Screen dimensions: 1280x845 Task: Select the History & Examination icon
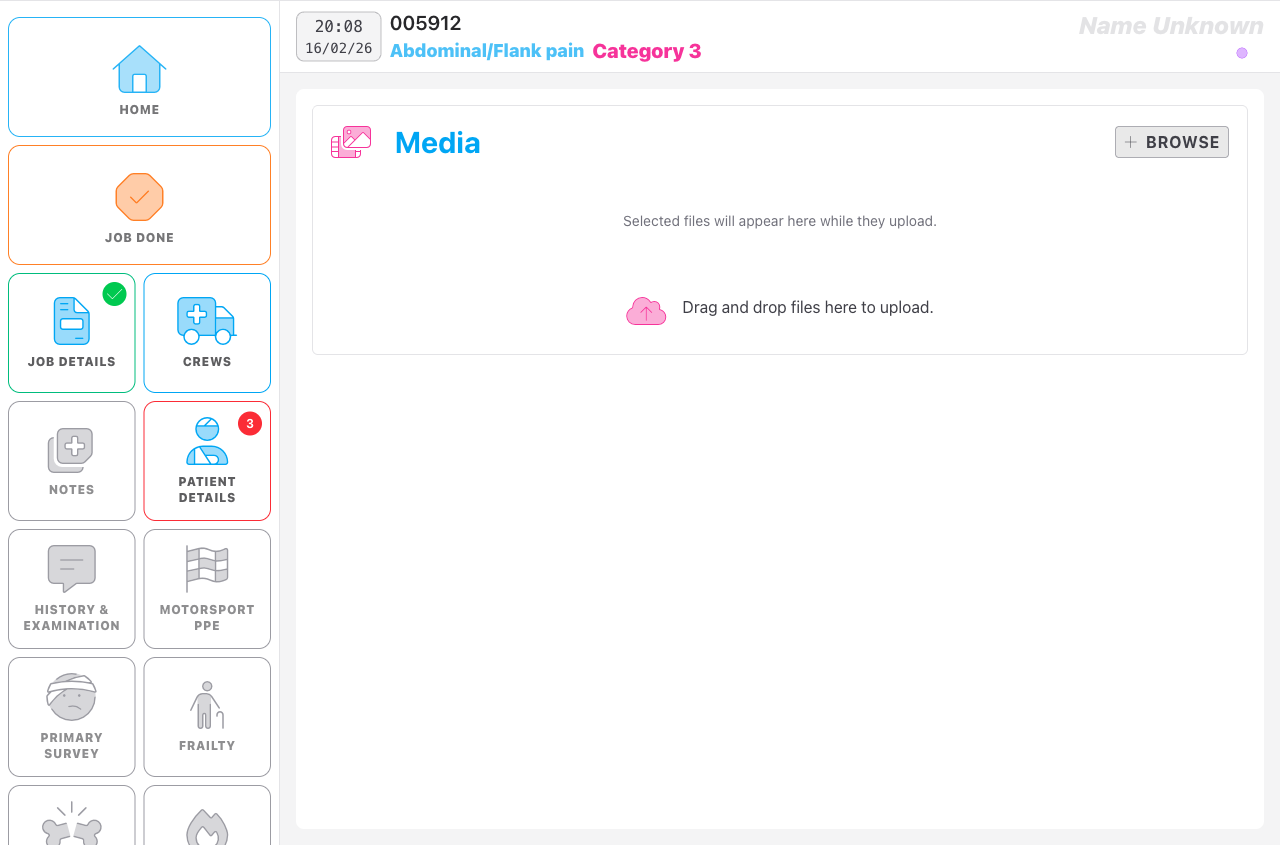point(71,568)
